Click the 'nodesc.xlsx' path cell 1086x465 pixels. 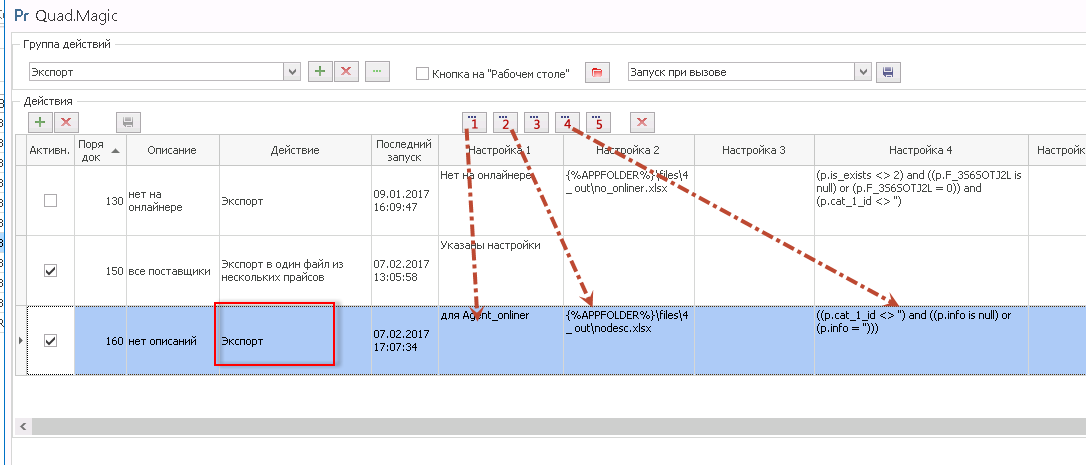[x=628, y=340]
